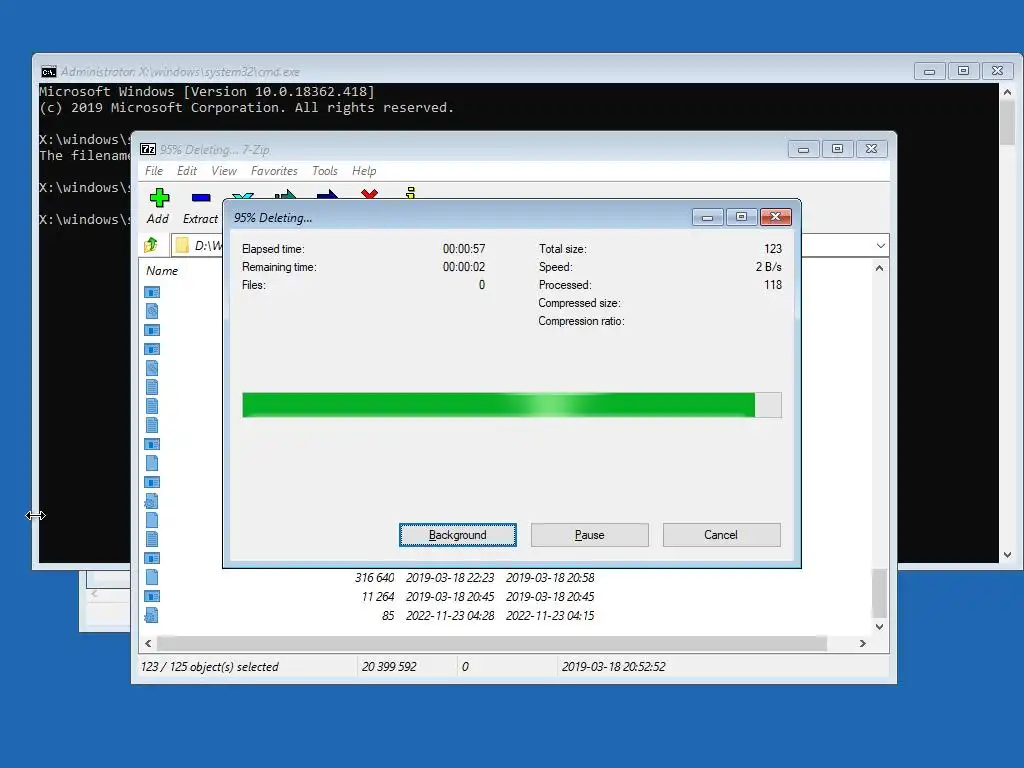Click the 7z icon in 7-Zip title bar
1024x768 pixels.
[148, 150]
